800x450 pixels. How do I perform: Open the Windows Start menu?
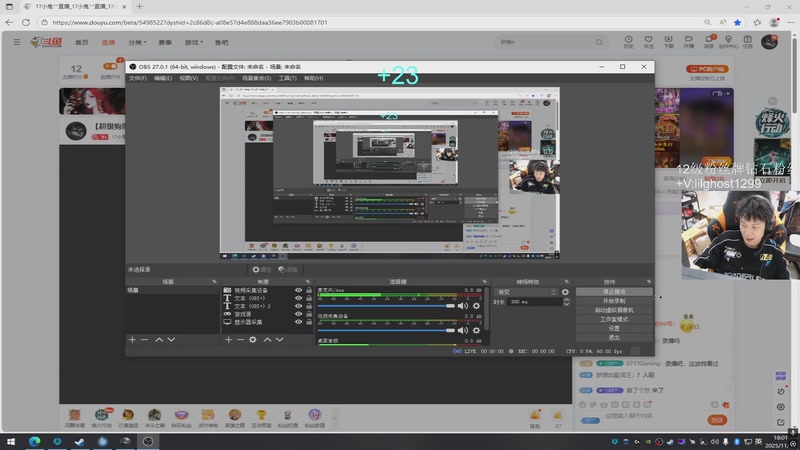[11, 442]
